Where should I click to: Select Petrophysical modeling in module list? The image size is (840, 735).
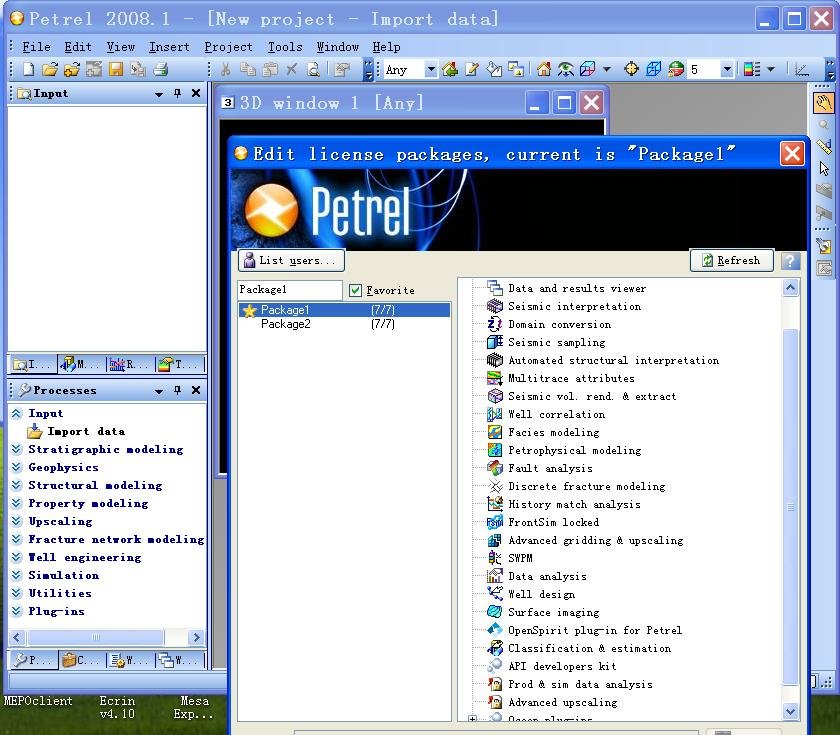(574, 451)
